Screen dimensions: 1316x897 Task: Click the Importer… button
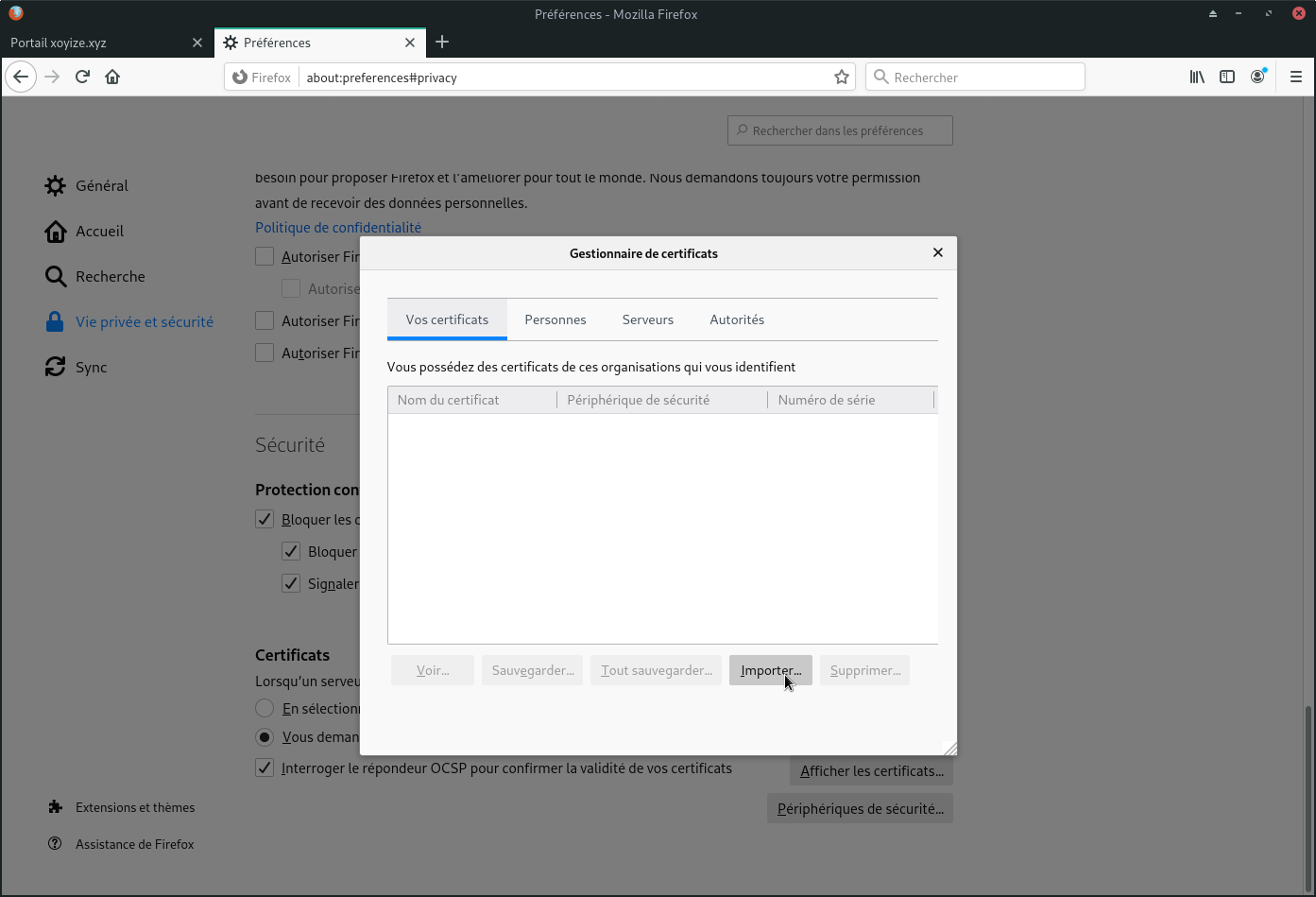click(x=770, y=670)
